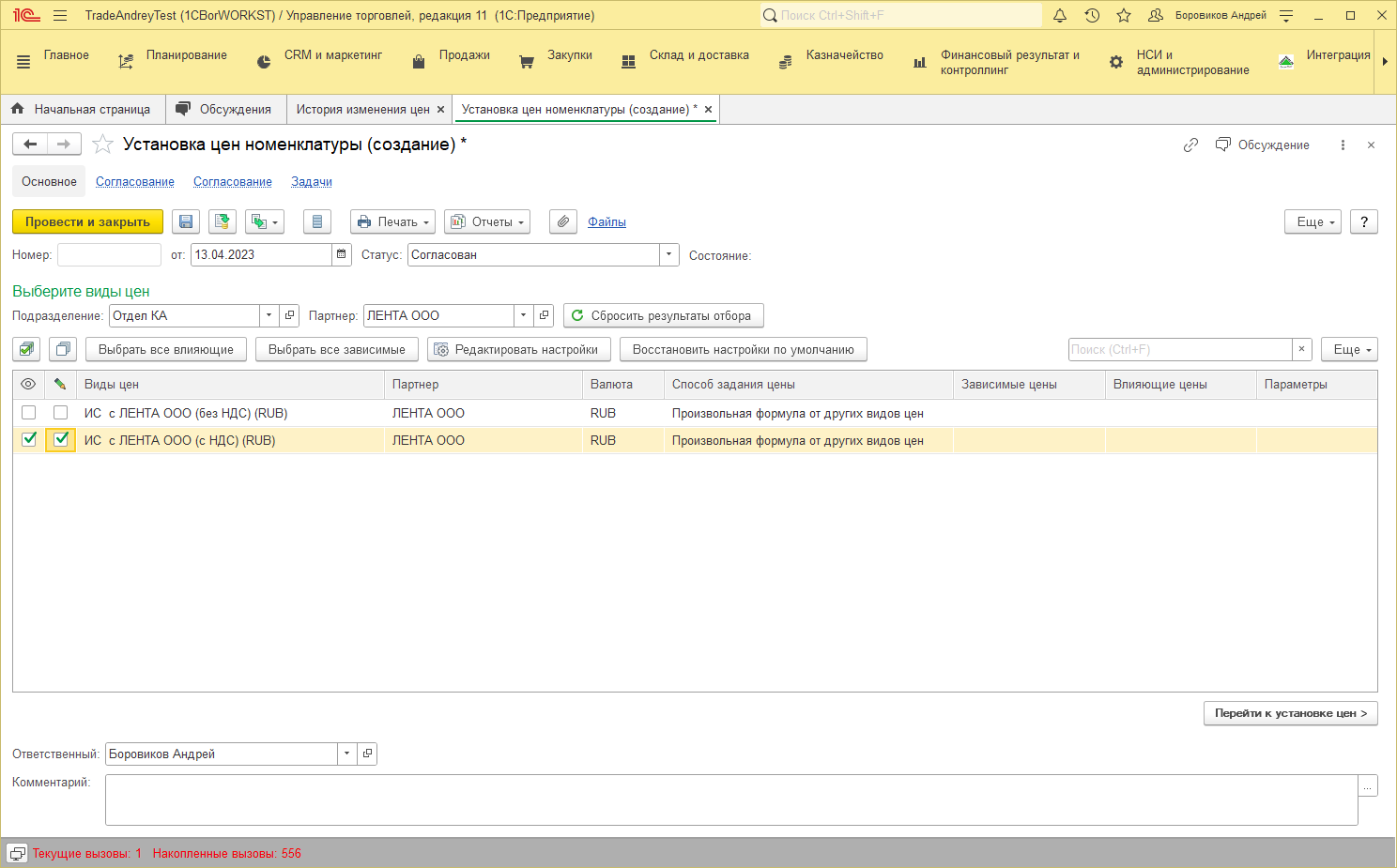Switch to История изменения цен tab
The height and width of the screenshot is (868, 1397).
coord(362,109)
